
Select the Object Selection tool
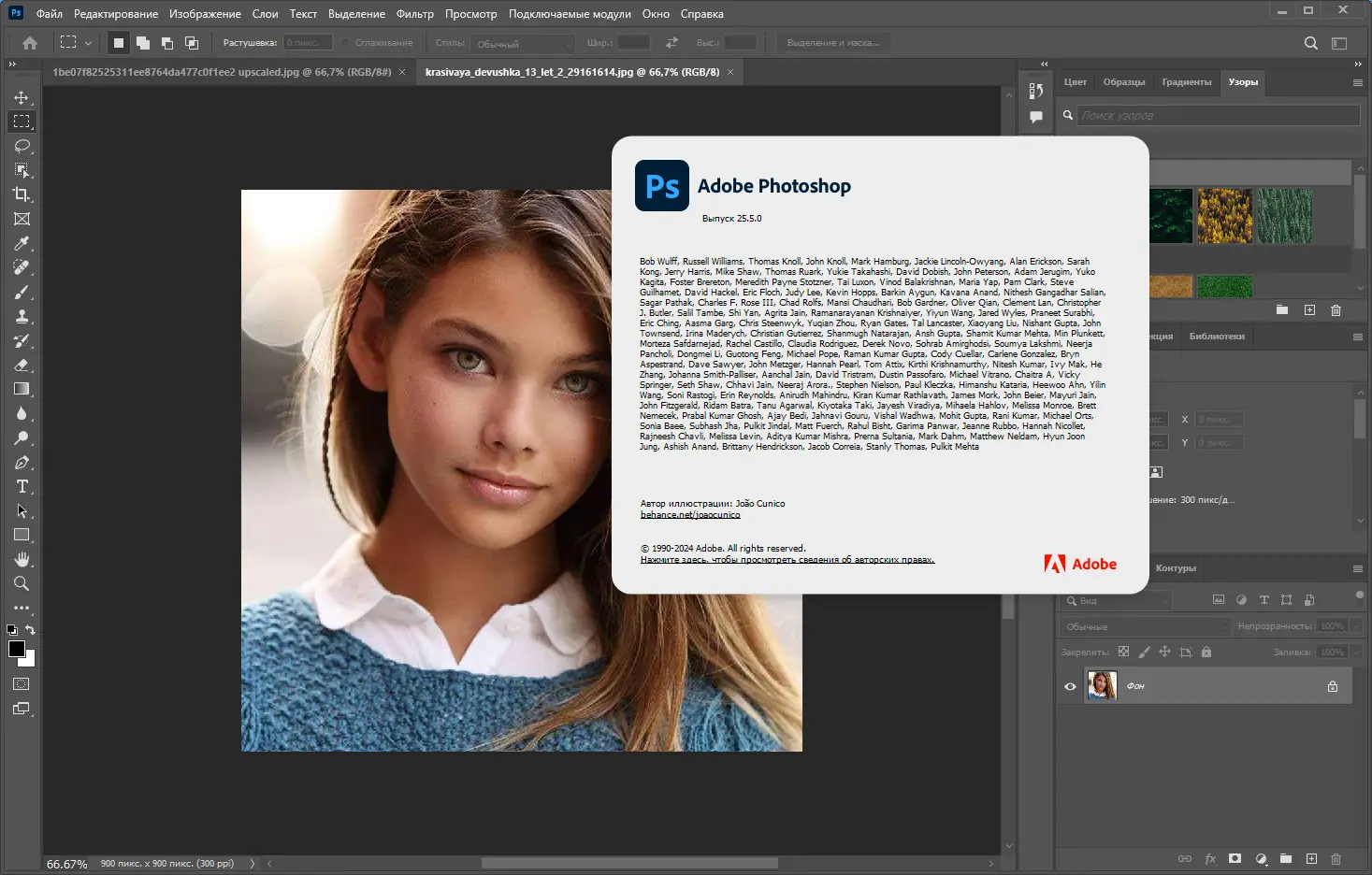point(22,170)
